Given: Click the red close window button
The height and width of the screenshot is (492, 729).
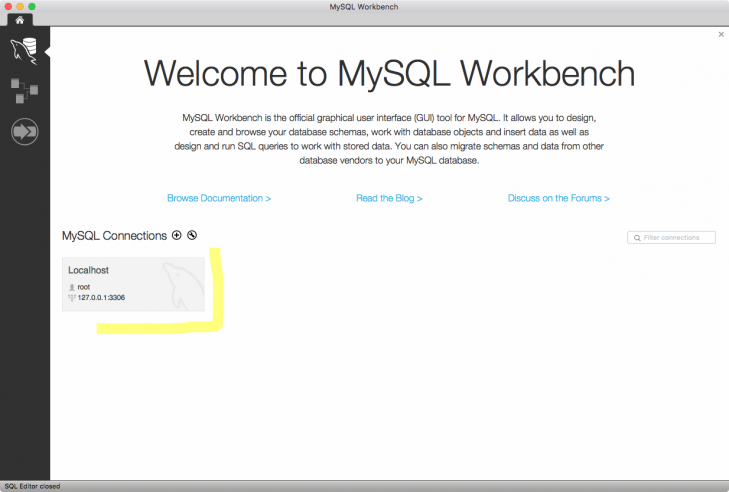Looking at the screenshot, I should point(8,7).
